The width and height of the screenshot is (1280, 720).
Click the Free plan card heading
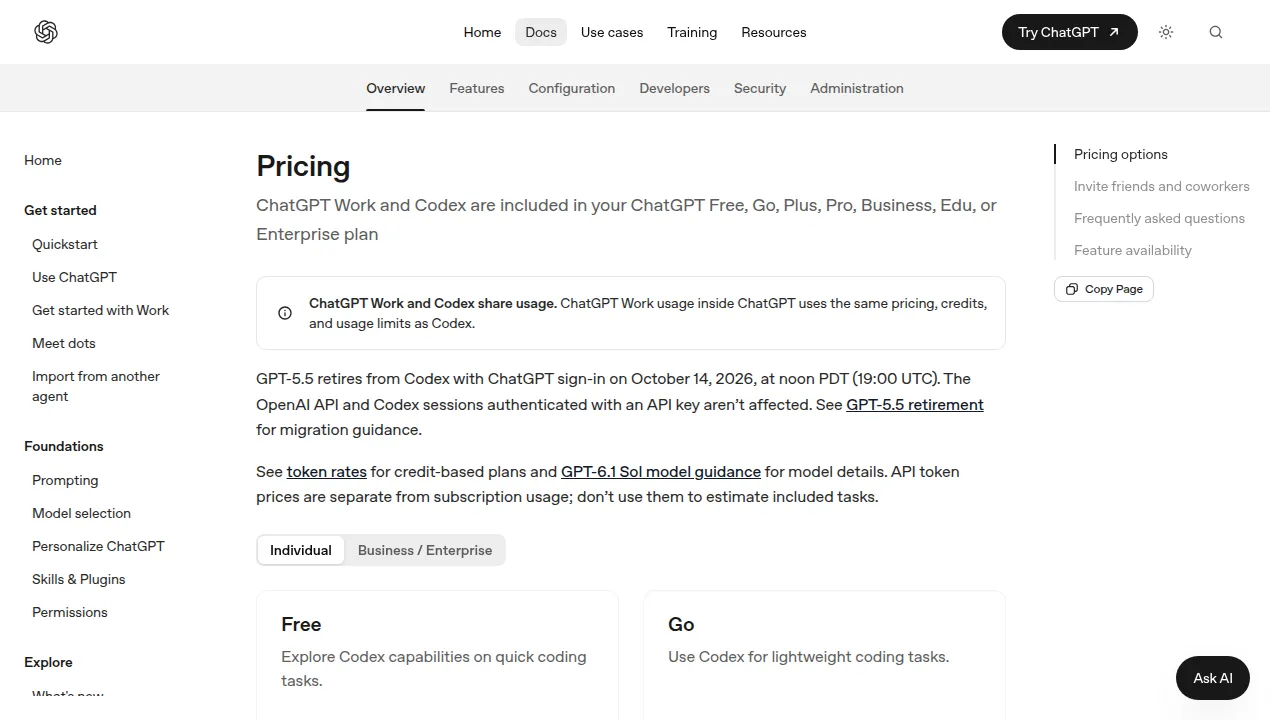pyautogui.click(x=301, y=624)
